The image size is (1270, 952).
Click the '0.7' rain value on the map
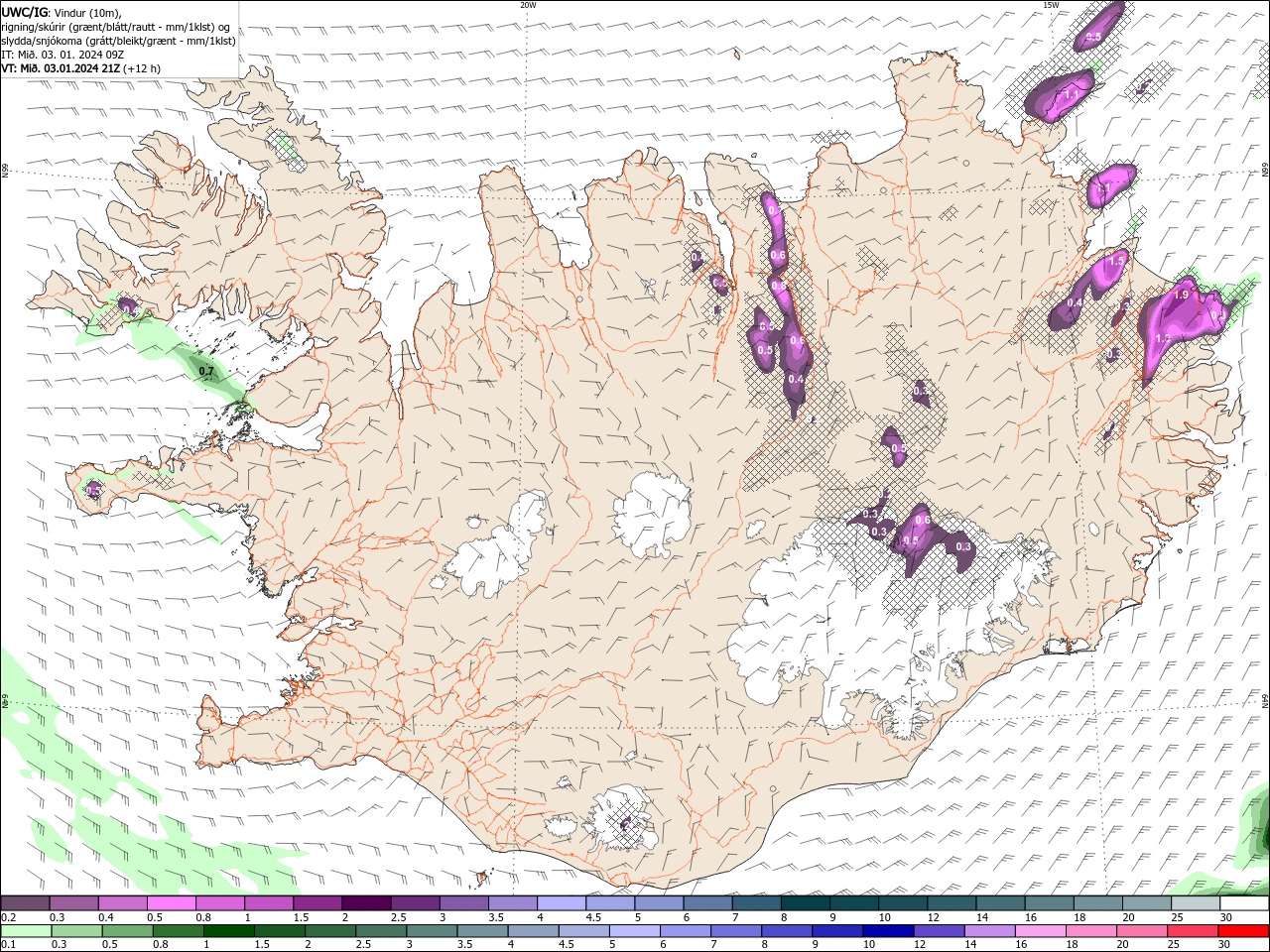click(x=206, y=372)
